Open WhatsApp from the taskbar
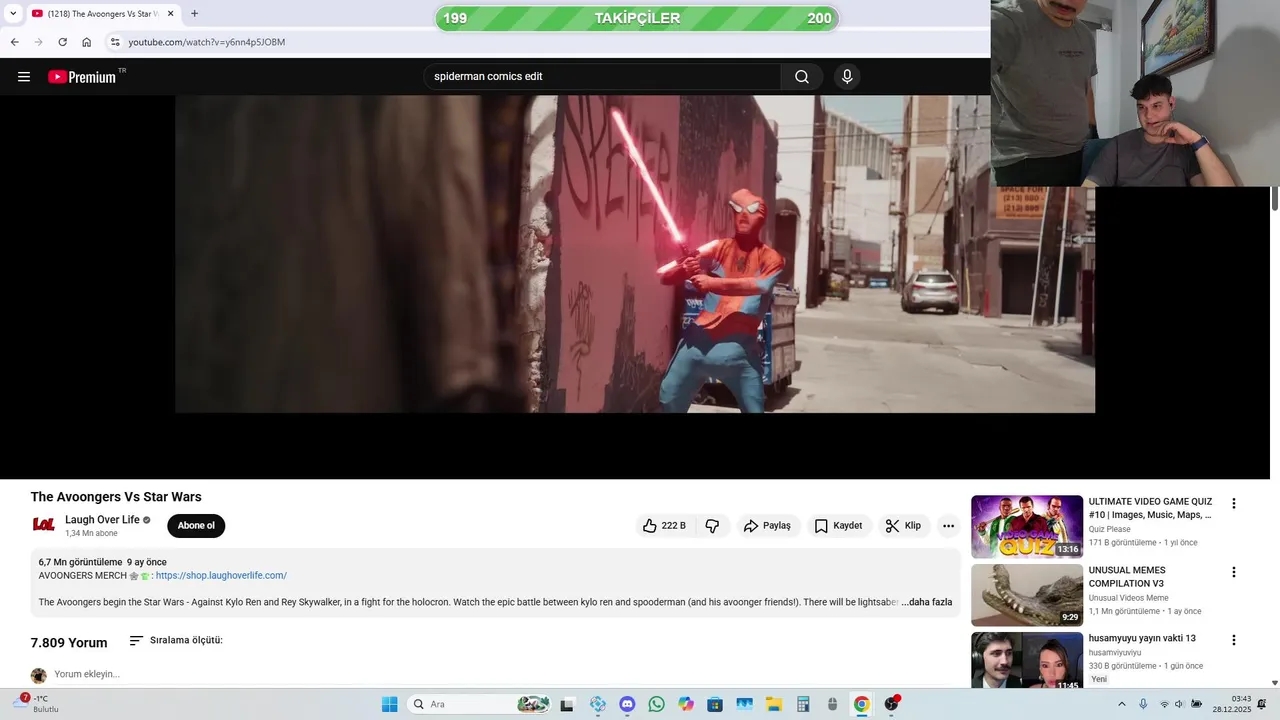The width and height of the screenshot is (1280, 720). [x=656, y=704]
